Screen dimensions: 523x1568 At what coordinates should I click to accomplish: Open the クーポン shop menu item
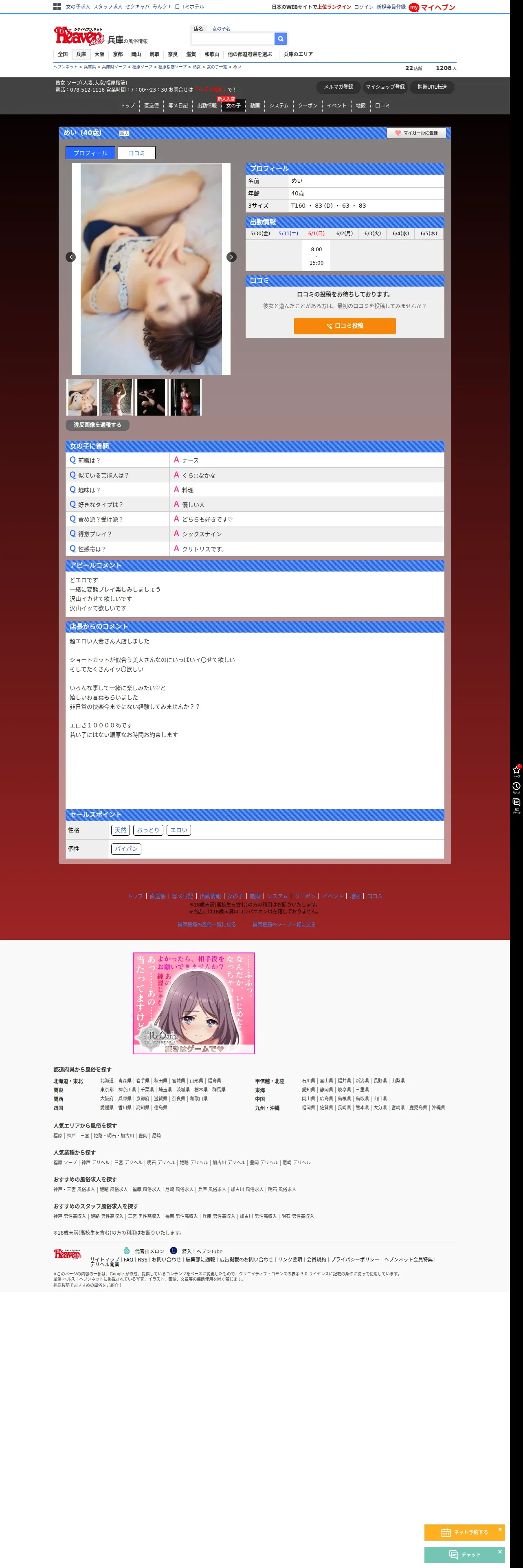(308, 106)
